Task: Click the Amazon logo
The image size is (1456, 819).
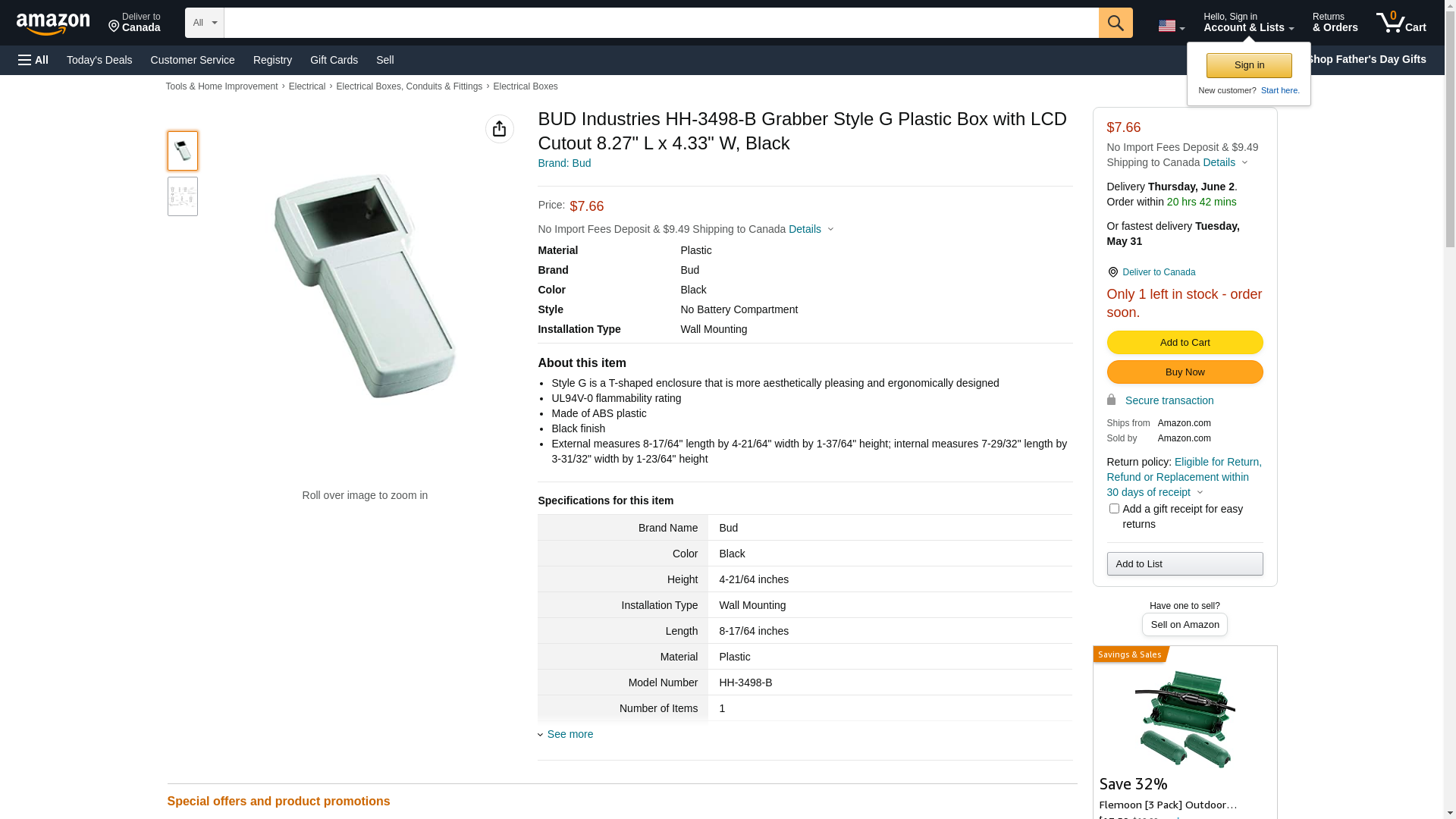Action: tap(53, 24)
